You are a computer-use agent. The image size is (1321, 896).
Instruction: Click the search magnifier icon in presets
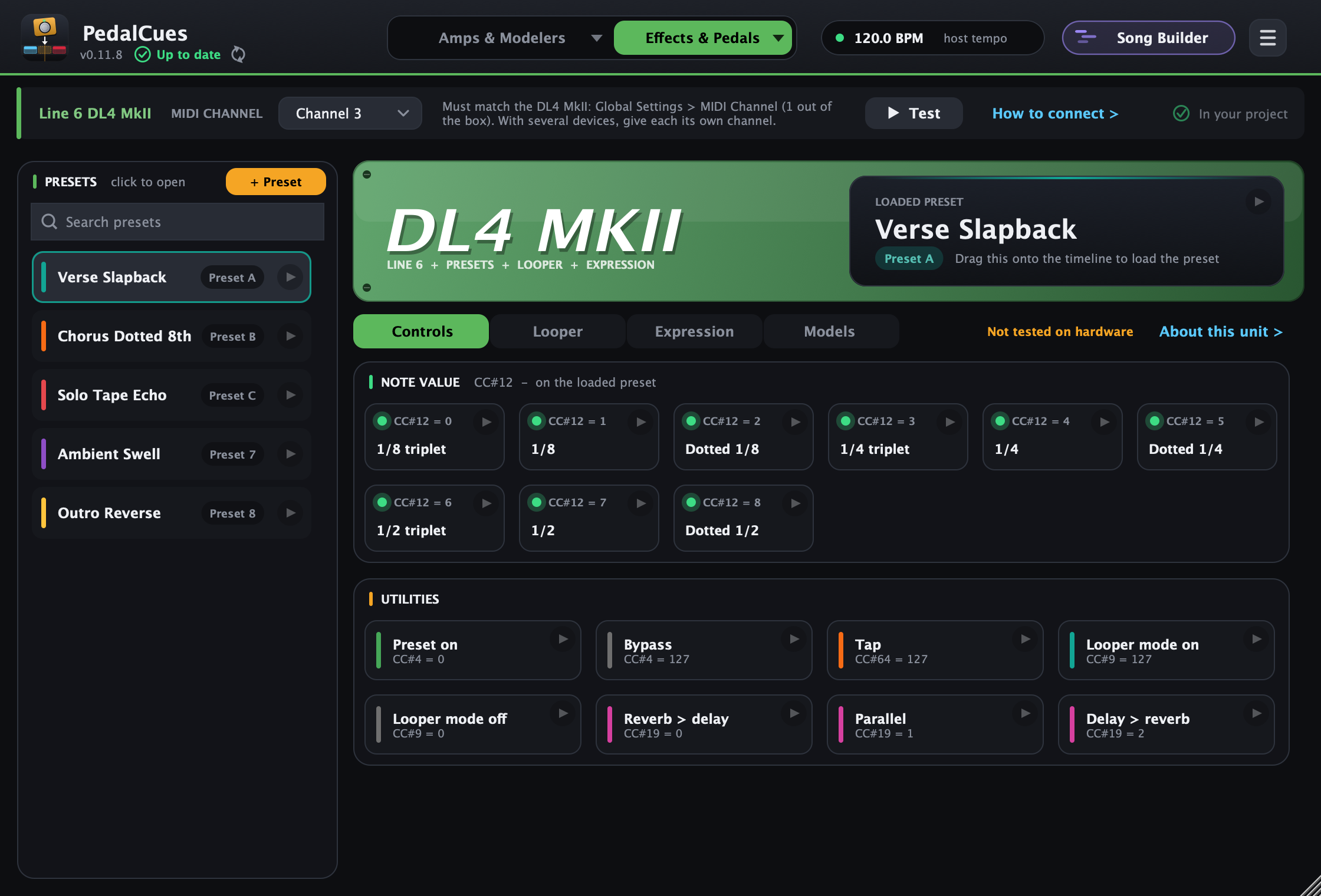49,222
